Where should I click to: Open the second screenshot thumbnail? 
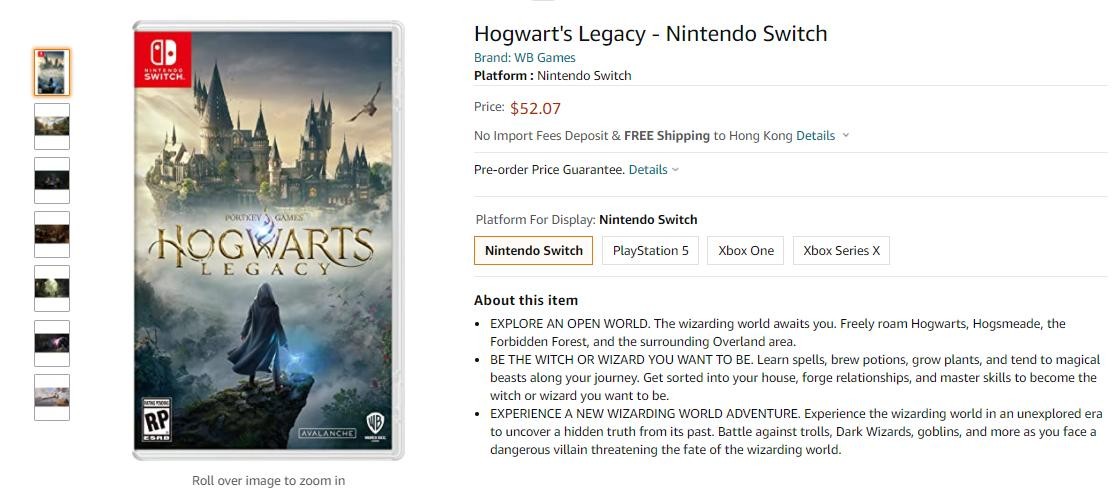(x=52, y=126)
